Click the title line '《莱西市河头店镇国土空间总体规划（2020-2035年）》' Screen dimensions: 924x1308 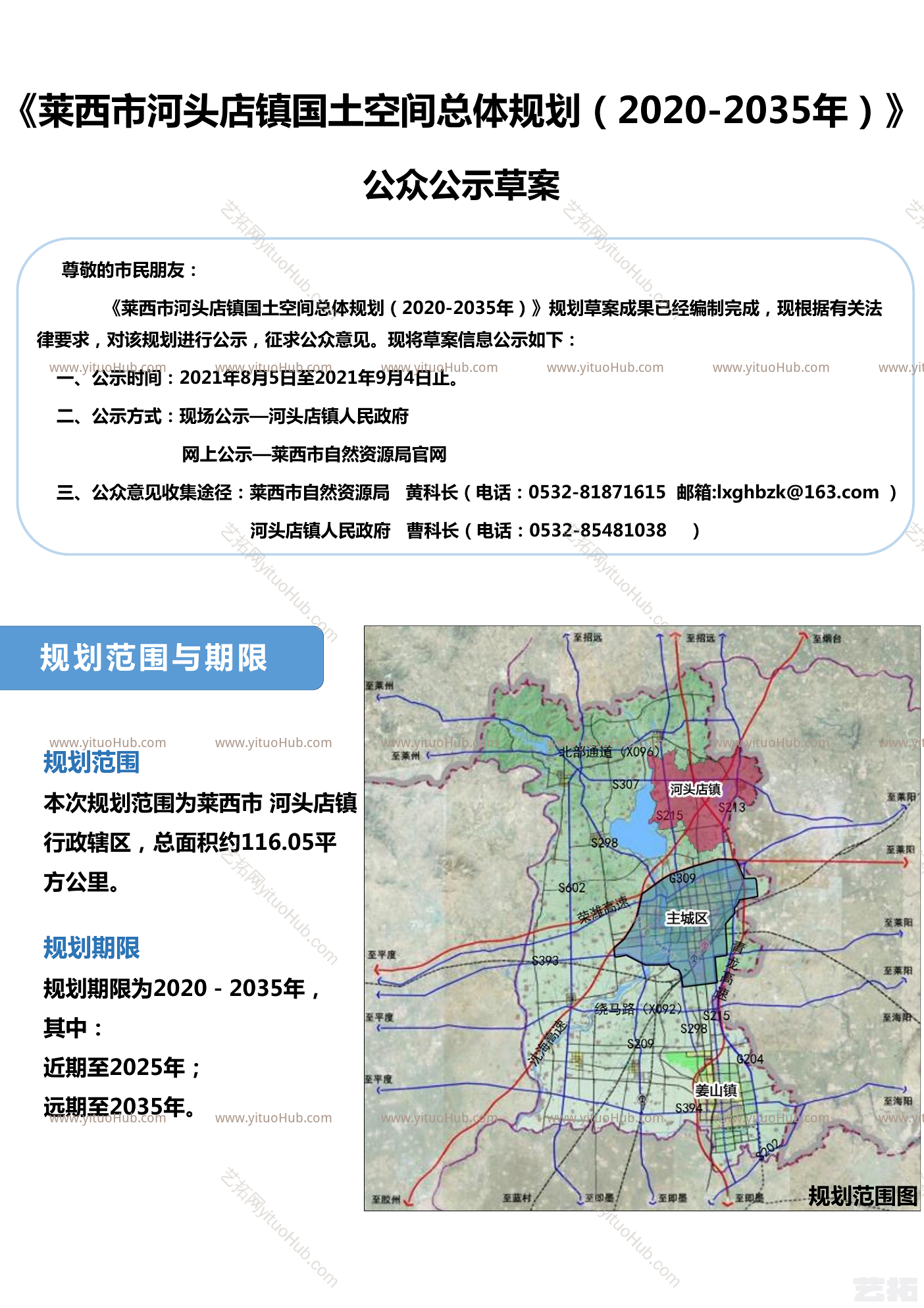point(462,111)
